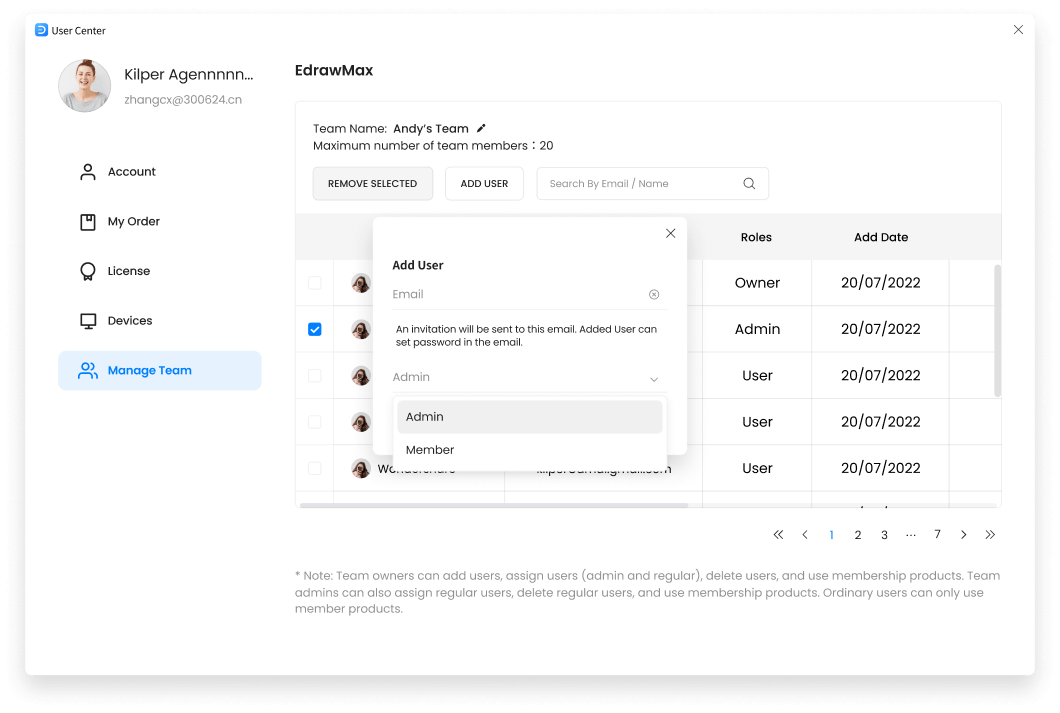Go to the previous page arrow
The image size is (1060, 713).
point(804,535)
